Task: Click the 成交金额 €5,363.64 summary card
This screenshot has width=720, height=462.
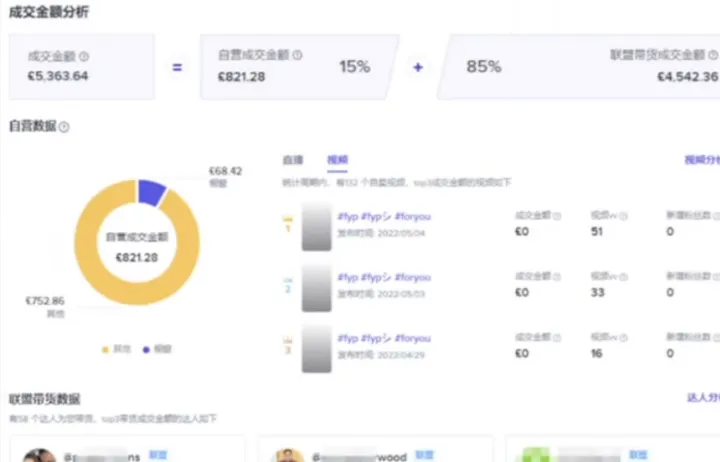Action: point(82,67)
